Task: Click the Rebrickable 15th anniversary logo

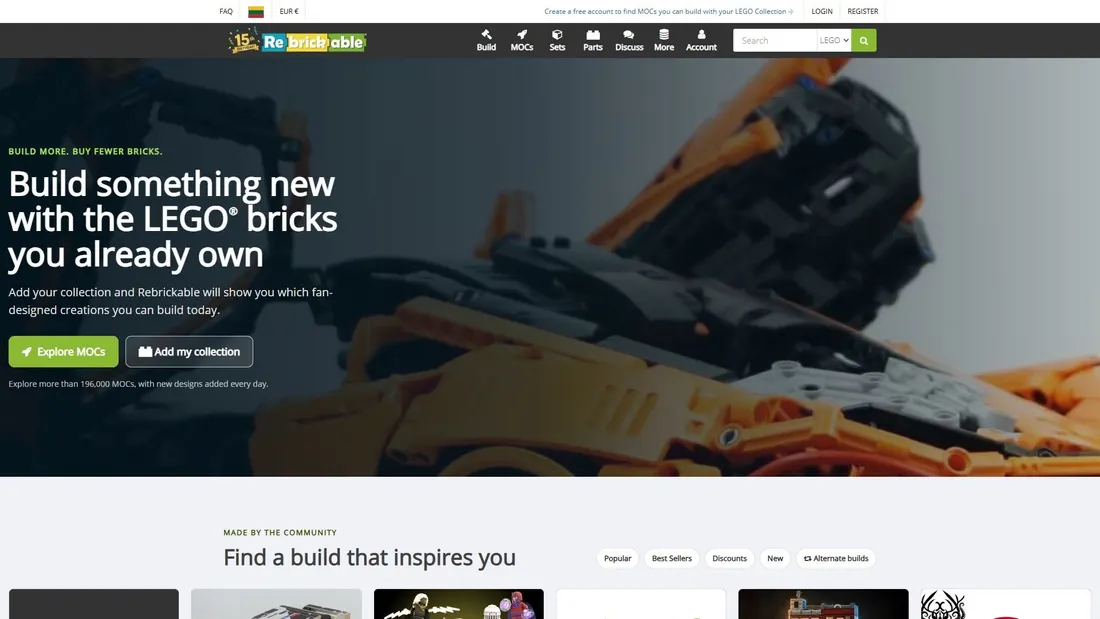Action: click(x=297, y=41)
